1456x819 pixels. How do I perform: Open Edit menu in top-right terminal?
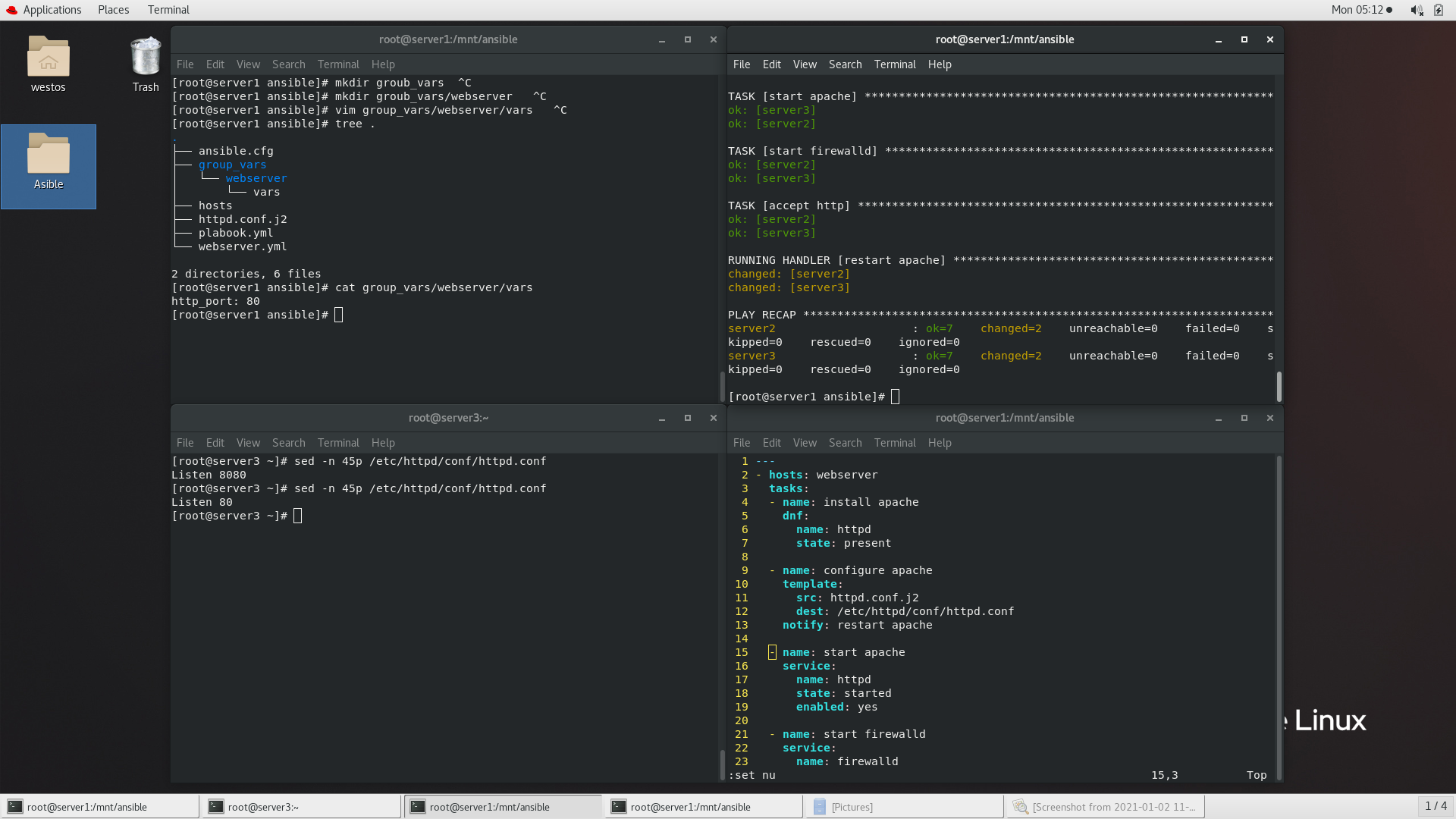pos(771,64)
